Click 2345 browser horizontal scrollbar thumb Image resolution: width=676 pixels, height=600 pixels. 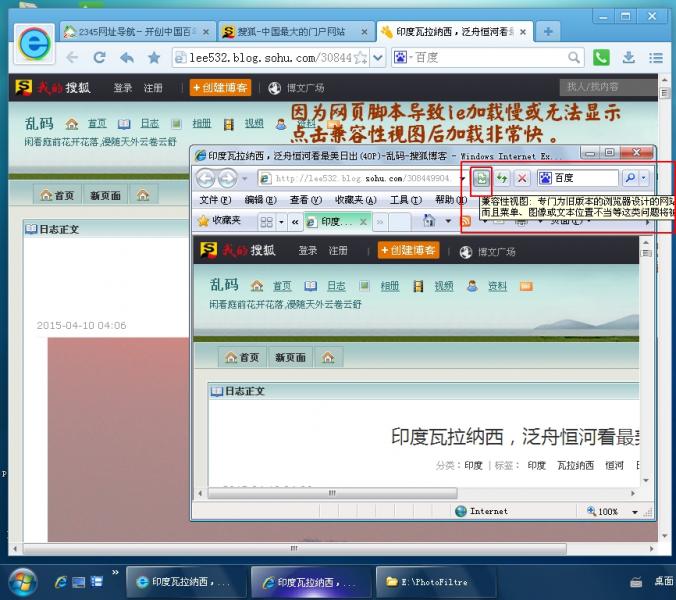tap(294, 548)
